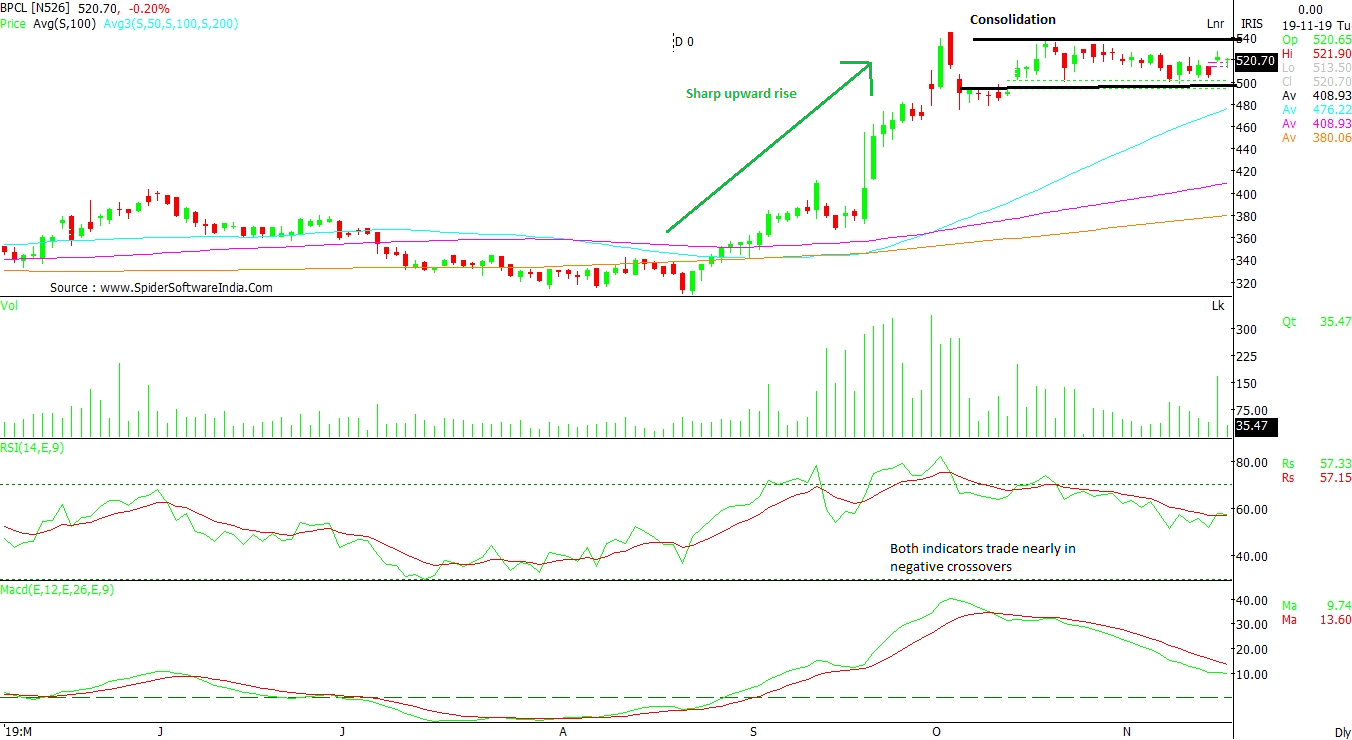
Task: Click the Dly timeframe label
Action: pos(1342,732)
